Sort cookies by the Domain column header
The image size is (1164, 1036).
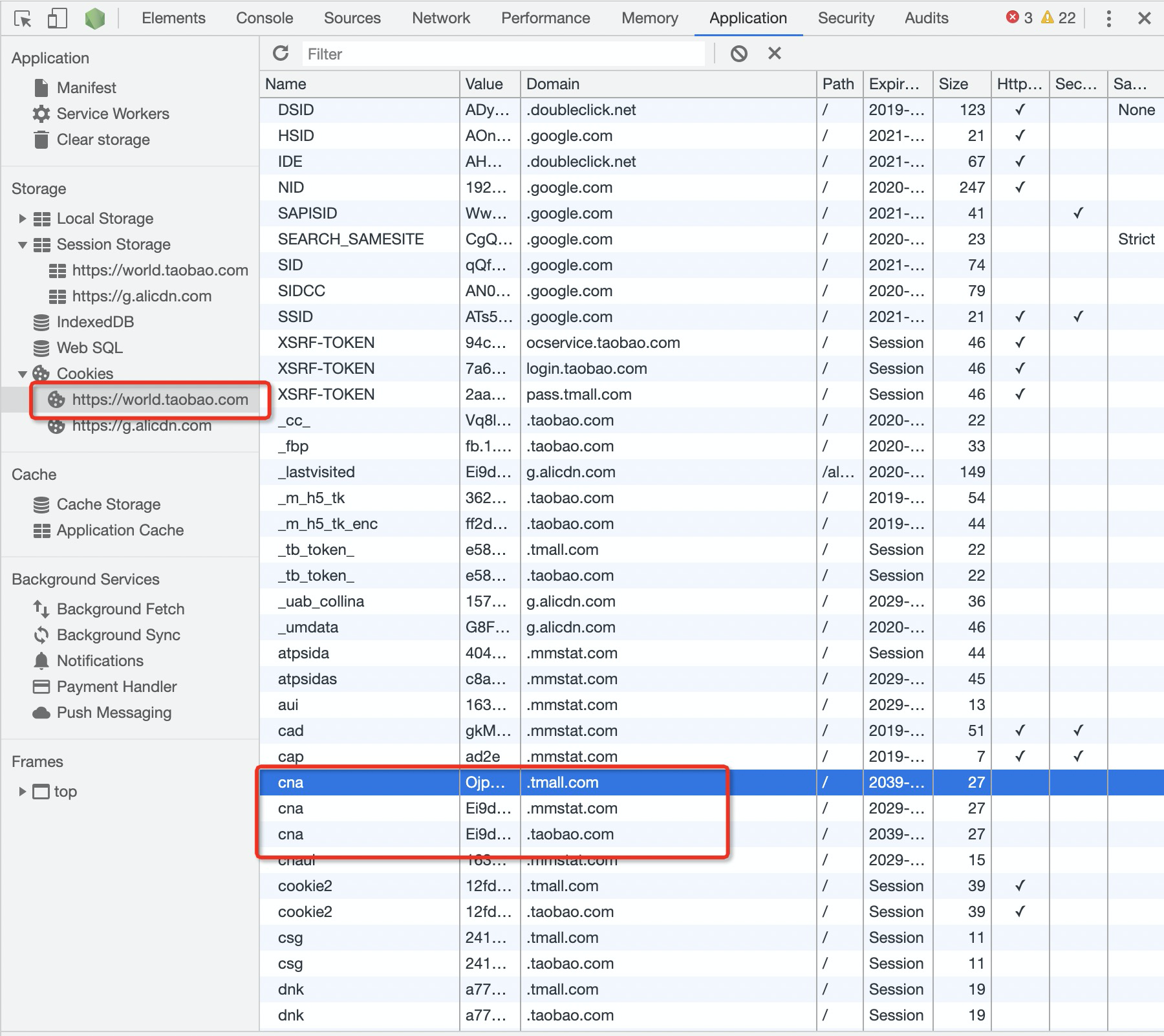[669, 84]
